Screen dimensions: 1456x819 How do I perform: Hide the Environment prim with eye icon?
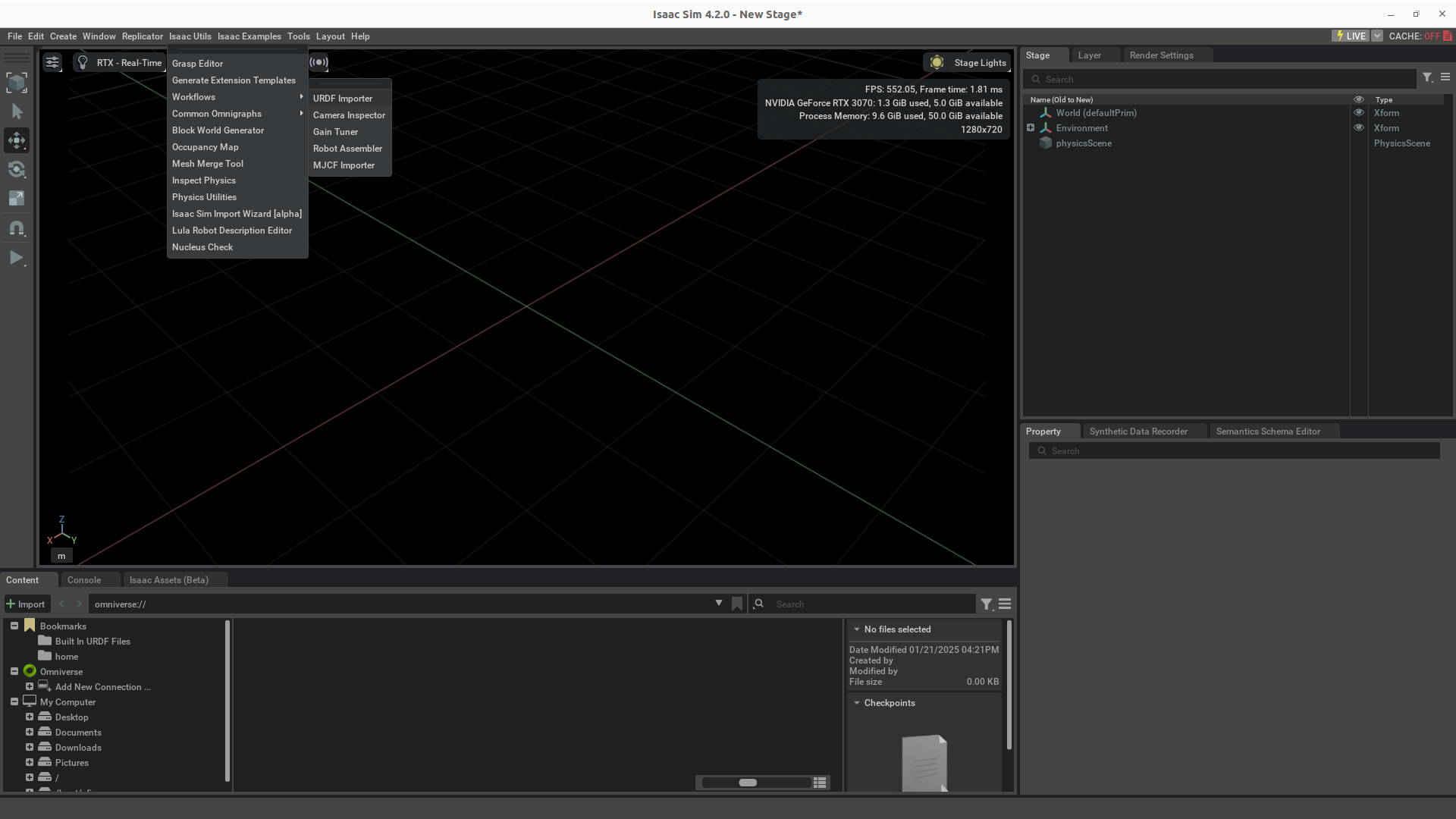tap(1359, 128)
